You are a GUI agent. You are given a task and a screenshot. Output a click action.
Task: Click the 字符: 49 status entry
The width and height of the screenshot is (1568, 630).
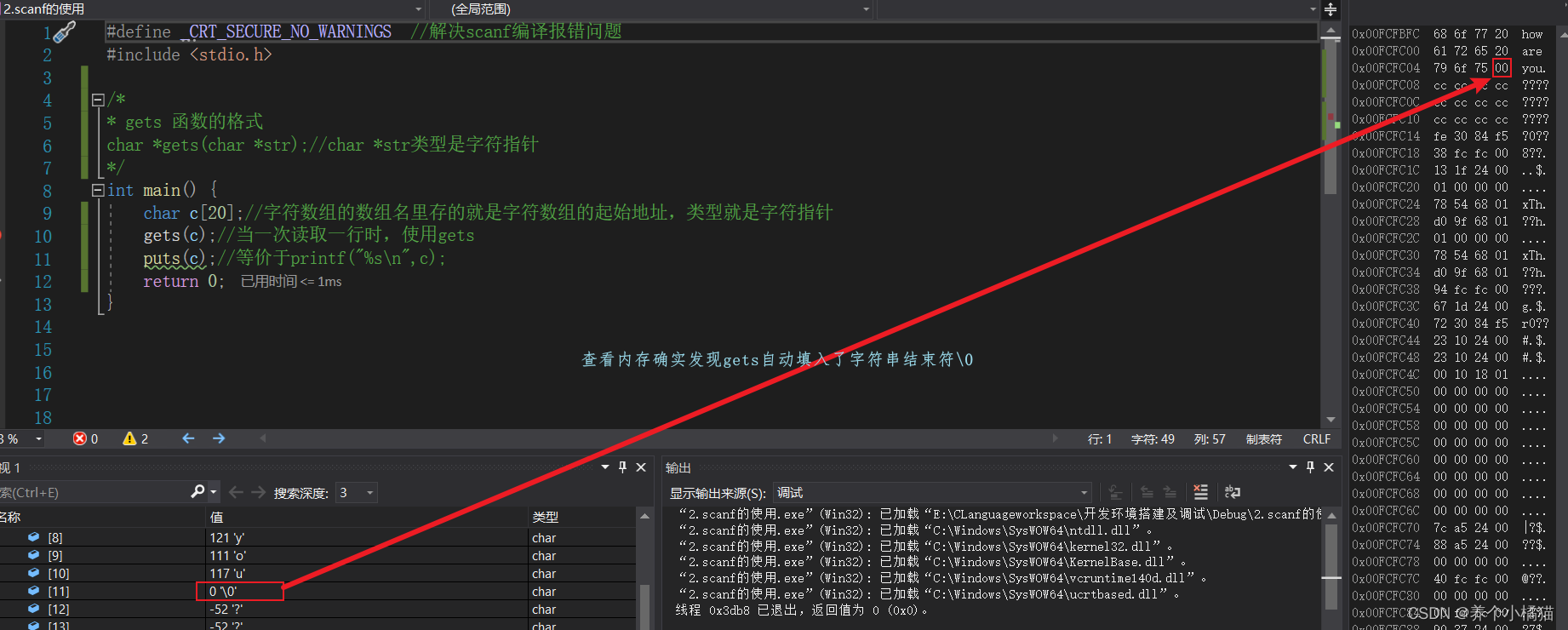[x=1153, y=439]
